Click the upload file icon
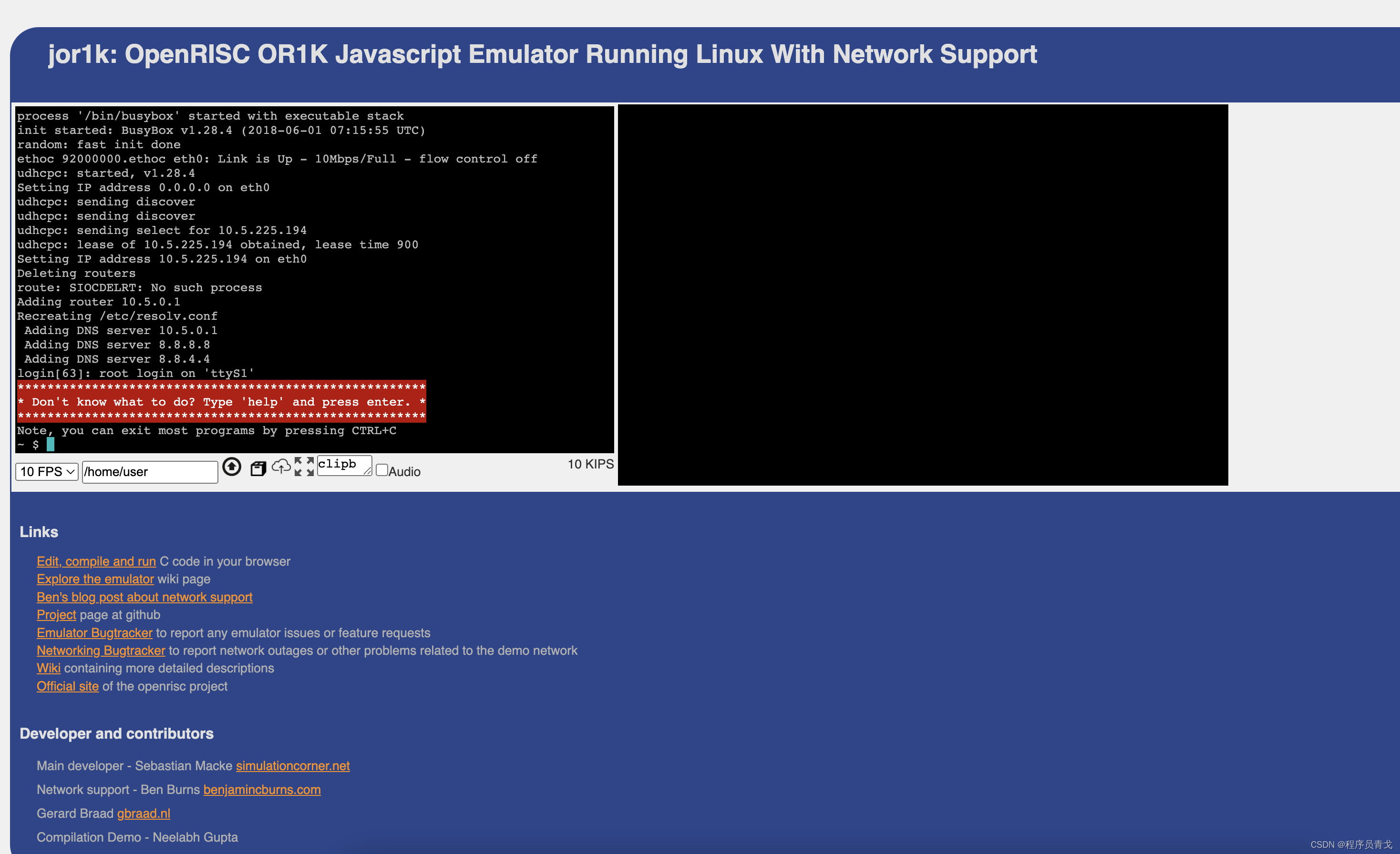 [232, 467]
